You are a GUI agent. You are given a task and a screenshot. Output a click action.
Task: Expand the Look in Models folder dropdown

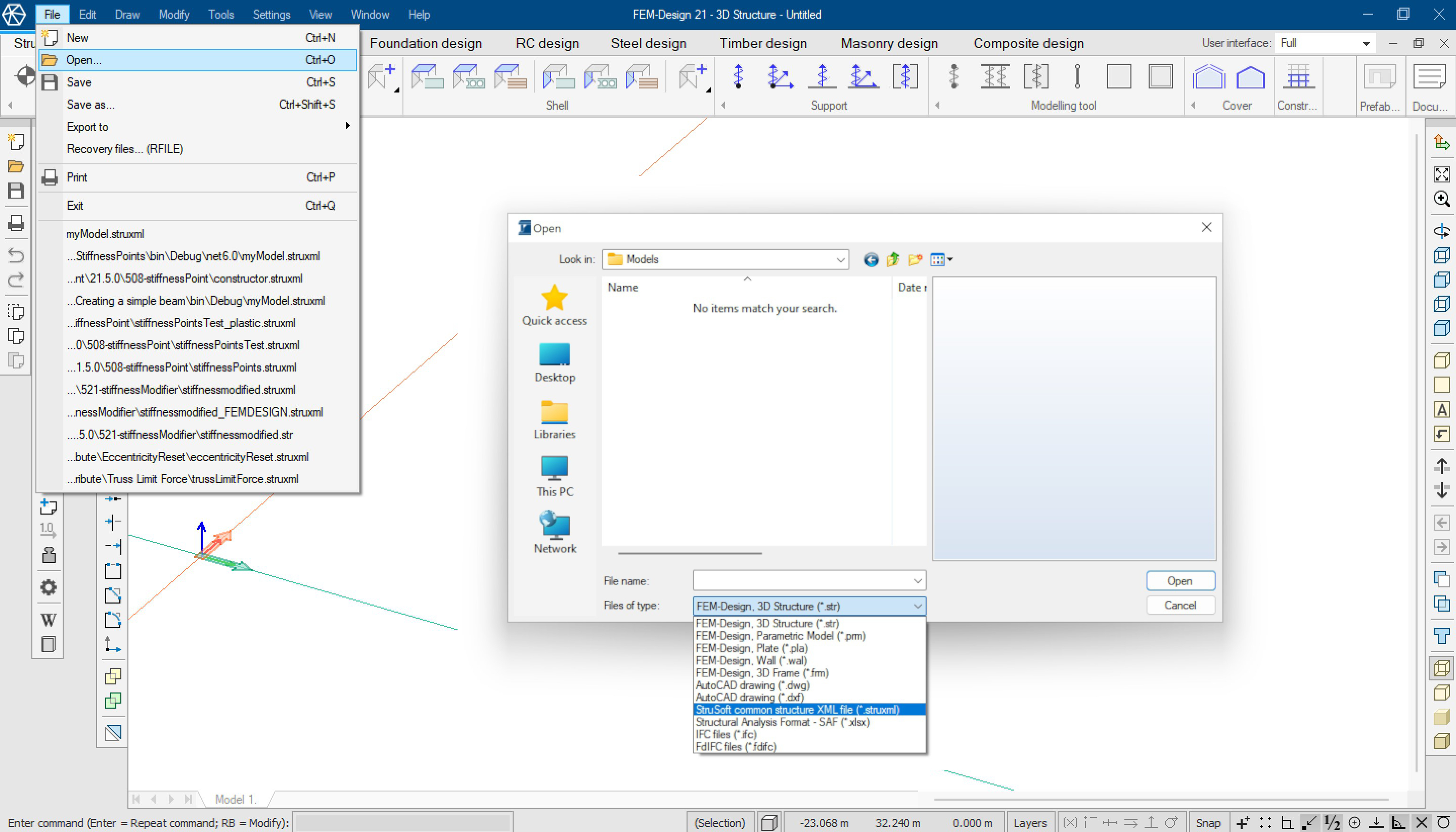[840, 259]
